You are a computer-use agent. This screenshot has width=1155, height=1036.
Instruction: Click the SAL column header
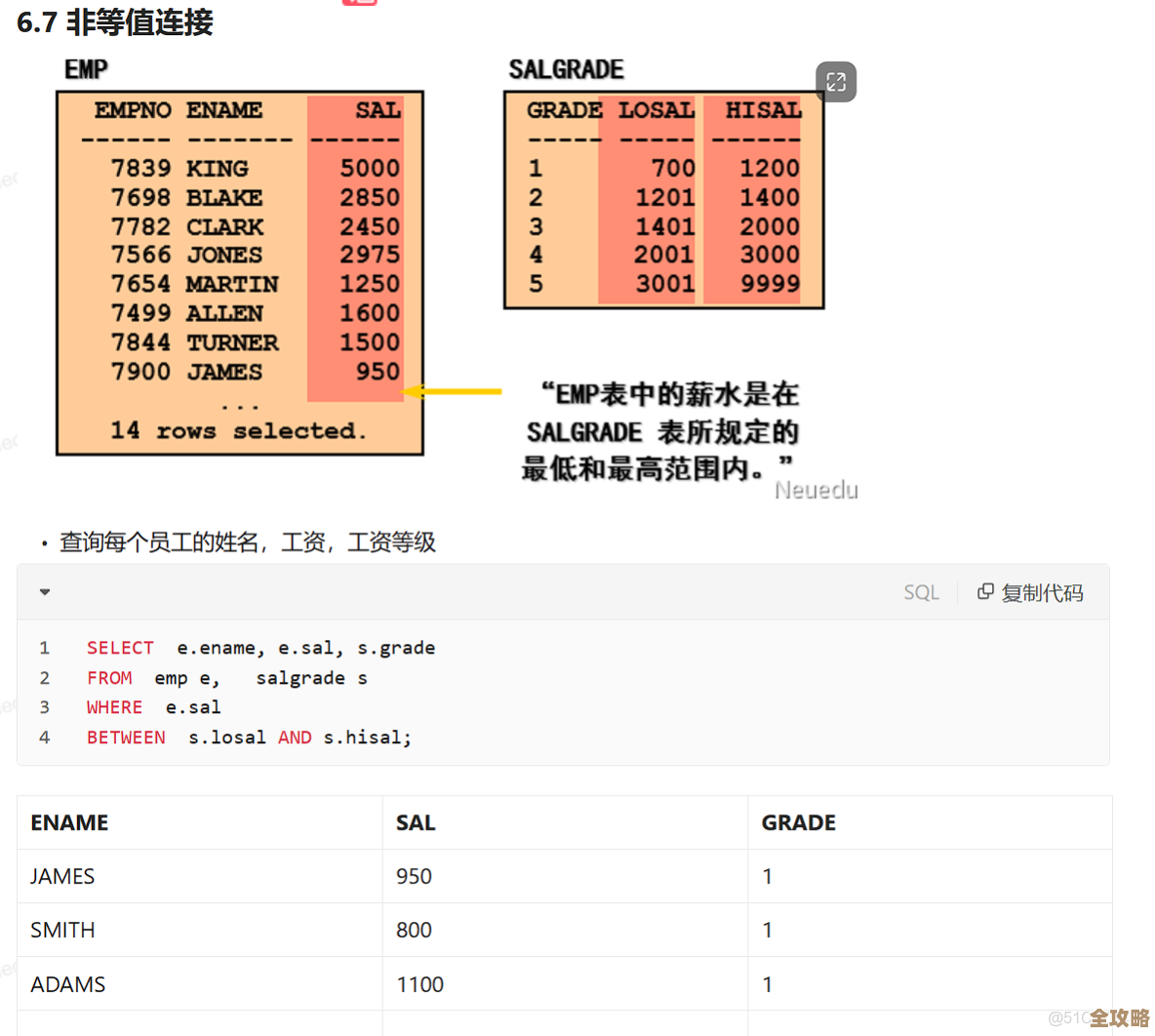click(416, 822)
